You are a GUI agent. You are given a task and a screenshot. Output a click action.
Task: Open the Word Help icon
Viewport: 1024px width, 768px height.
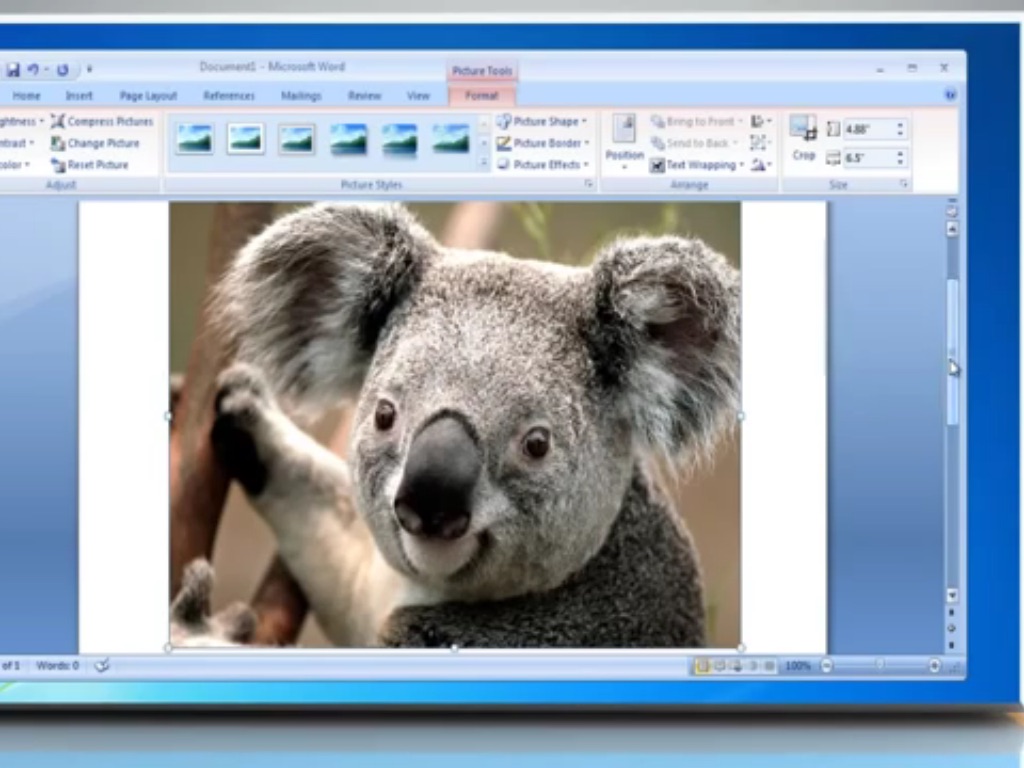pyautogui.click(x=949, y=95)
